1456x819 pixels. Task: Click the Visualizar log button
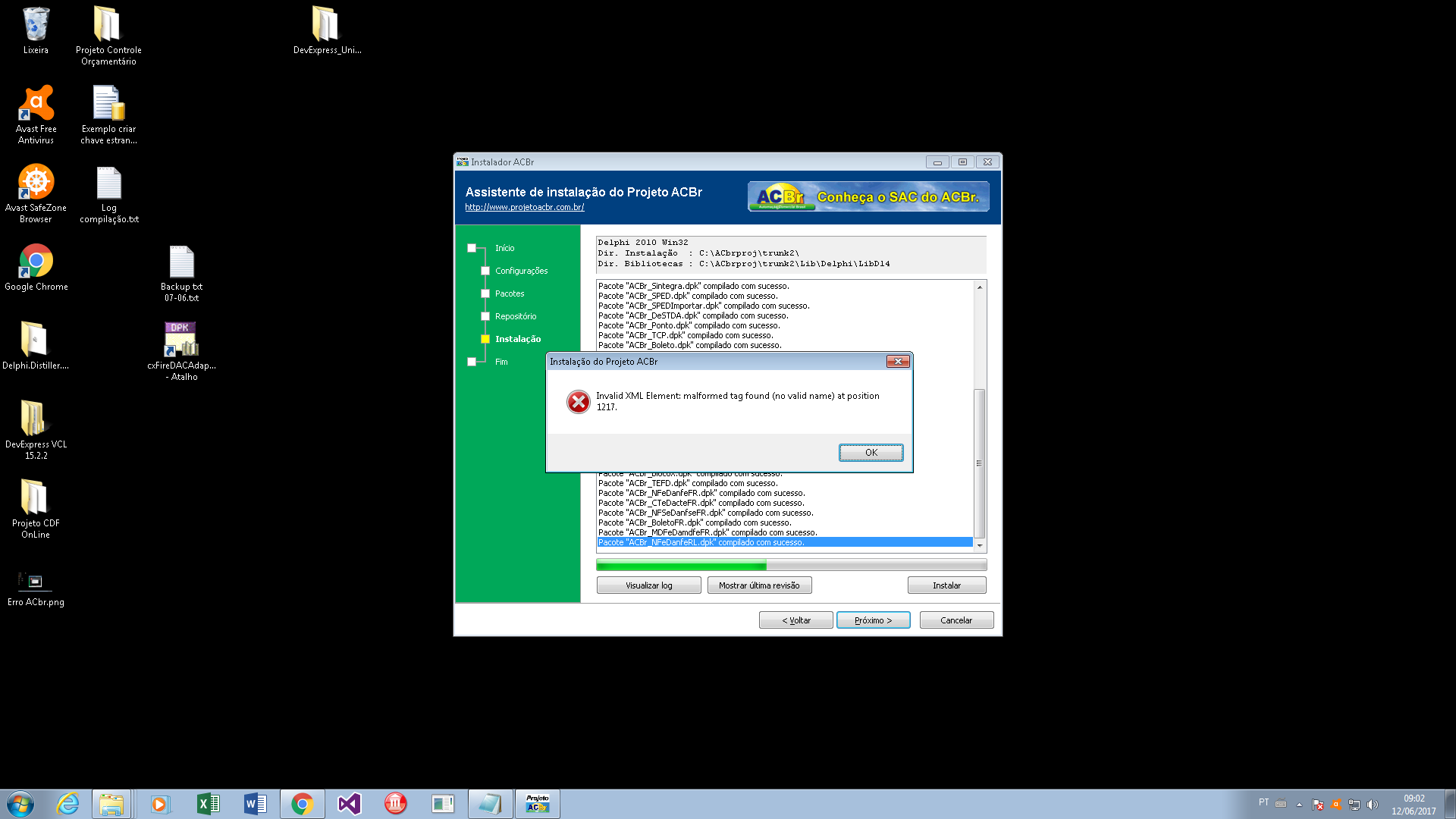[x=648, y=585]
